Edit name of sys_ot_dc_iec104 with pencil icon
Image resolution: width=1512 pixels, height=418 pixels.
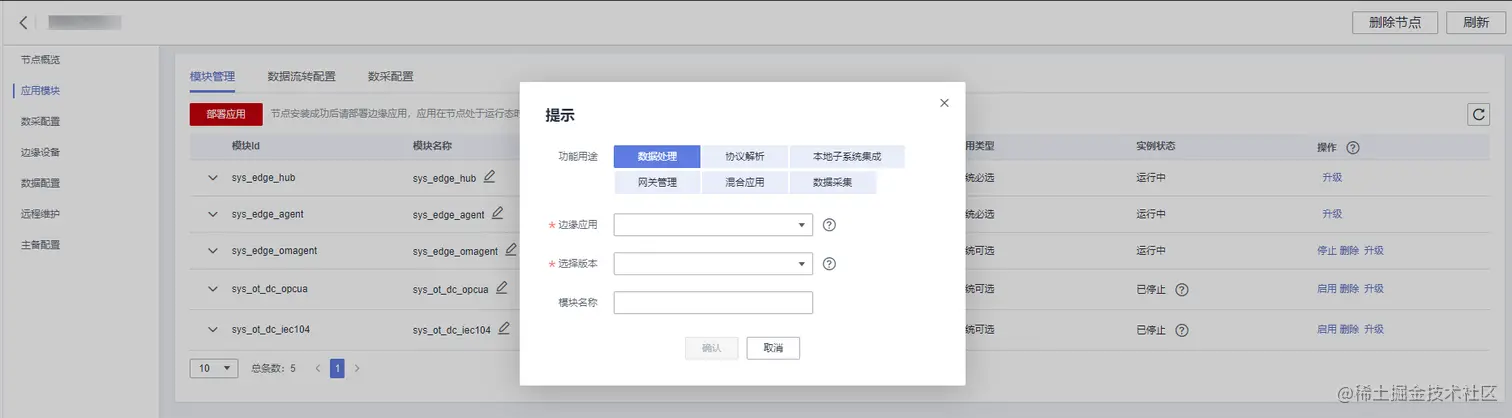pos(504,328)
